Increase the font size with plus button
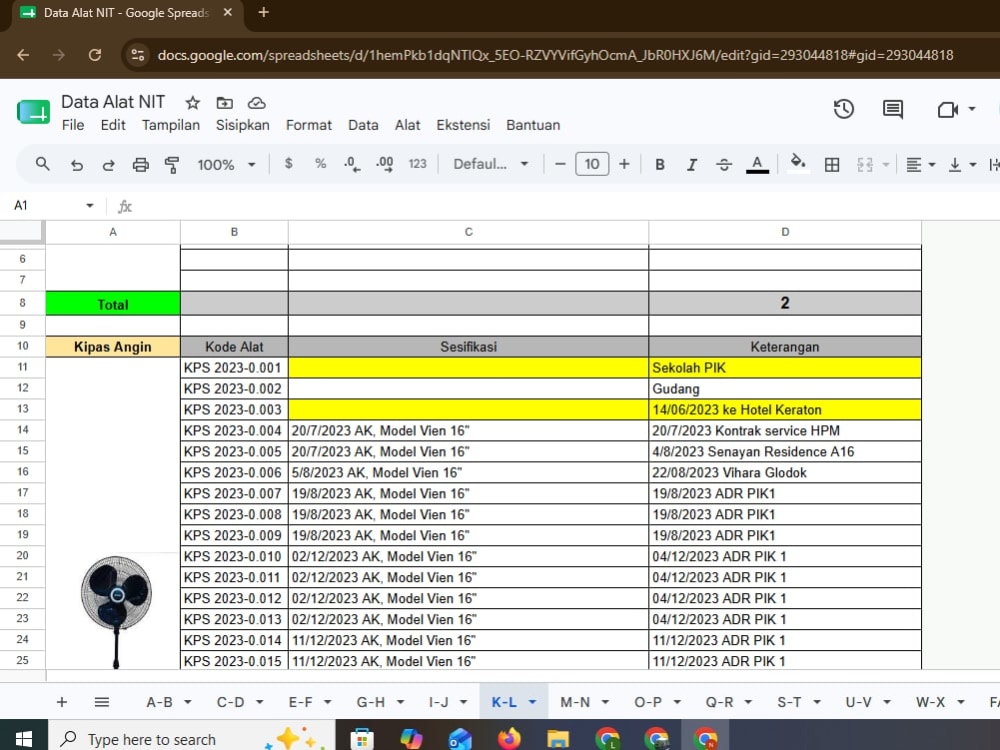 (624, 165)
